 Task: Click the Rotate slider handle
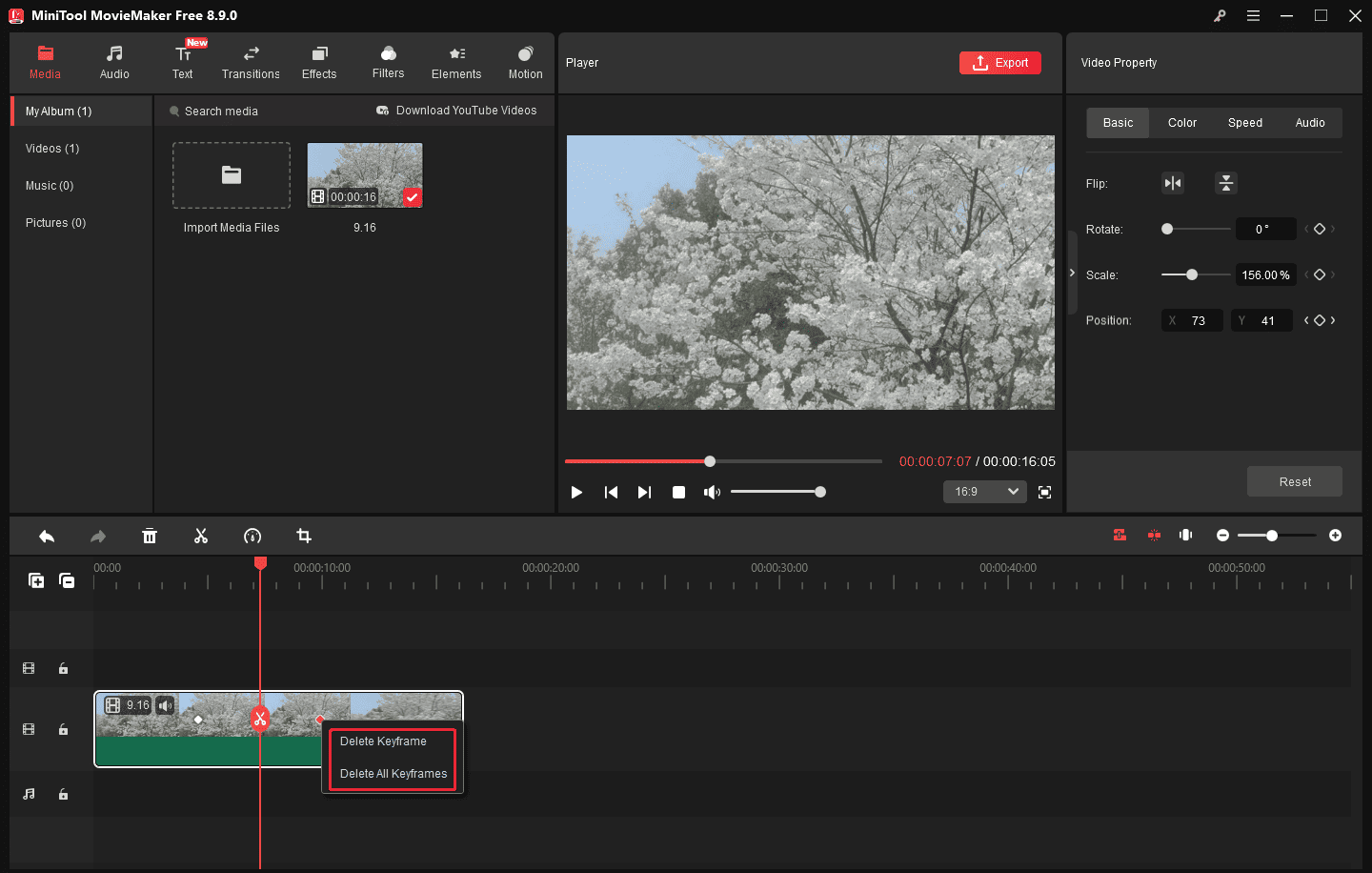coord(1167,229)
